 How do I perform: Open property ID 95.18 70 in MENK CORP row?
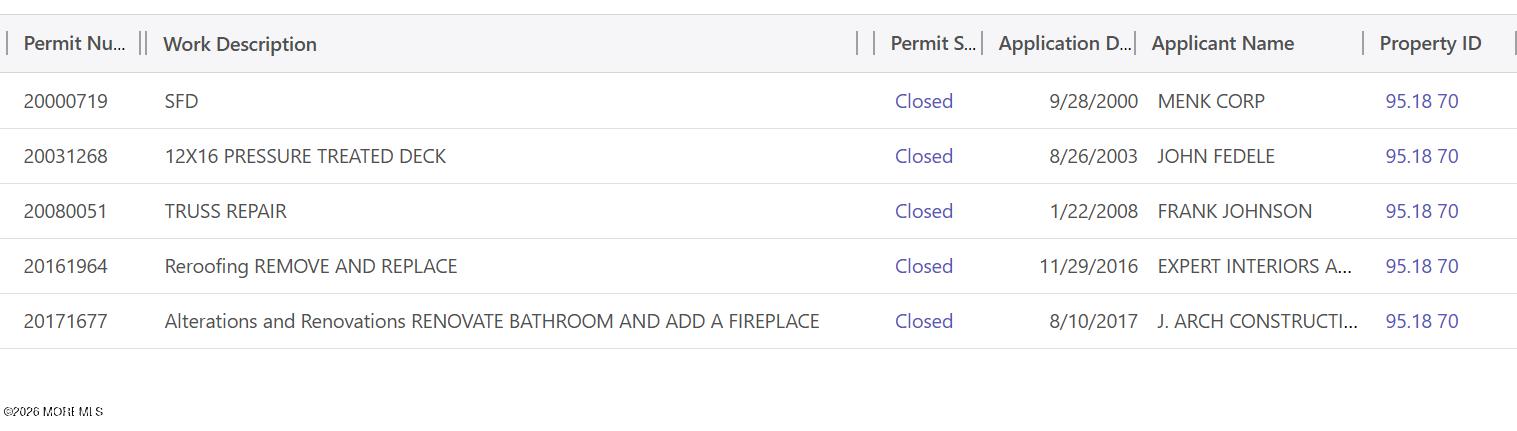pos(1421,101)
